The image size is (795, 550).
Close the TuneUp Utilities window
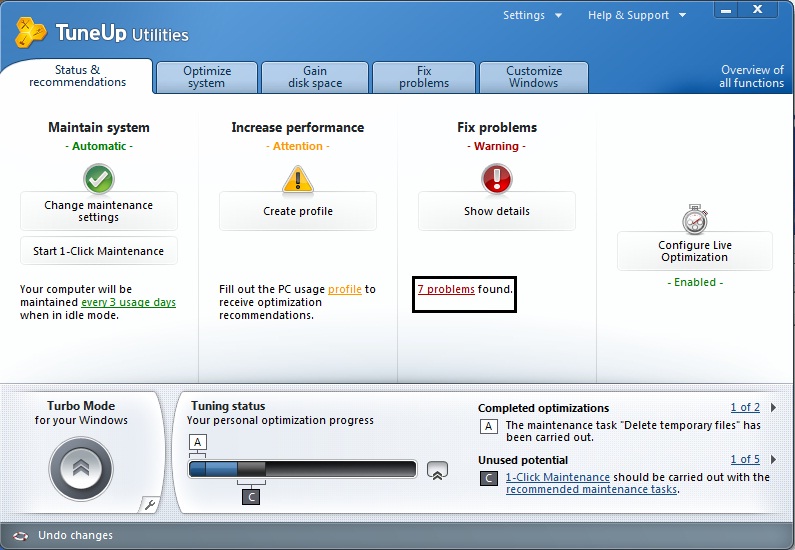(757, 10)
